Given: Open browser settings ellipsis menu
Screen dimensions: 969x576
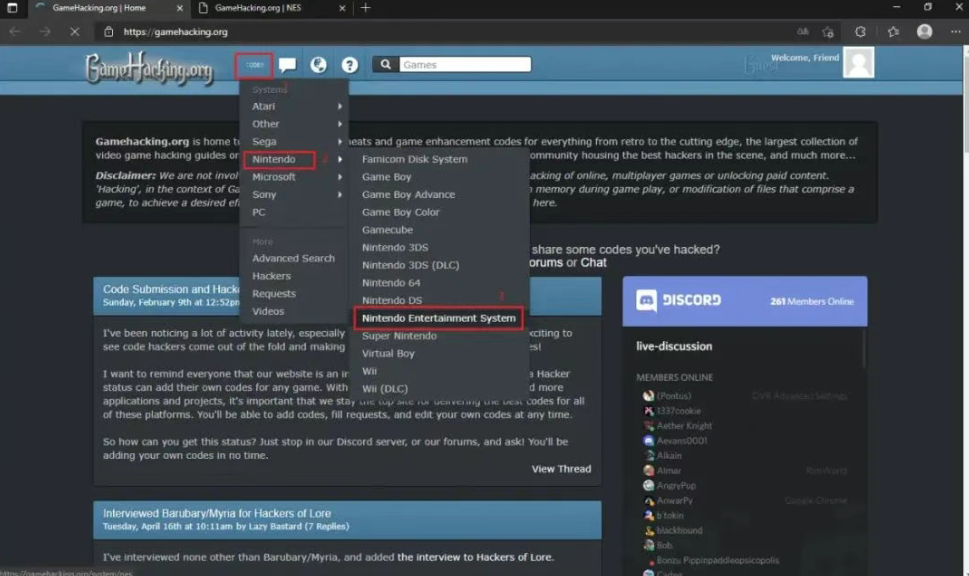Looking at the screenshot, I should coord(955,32).
